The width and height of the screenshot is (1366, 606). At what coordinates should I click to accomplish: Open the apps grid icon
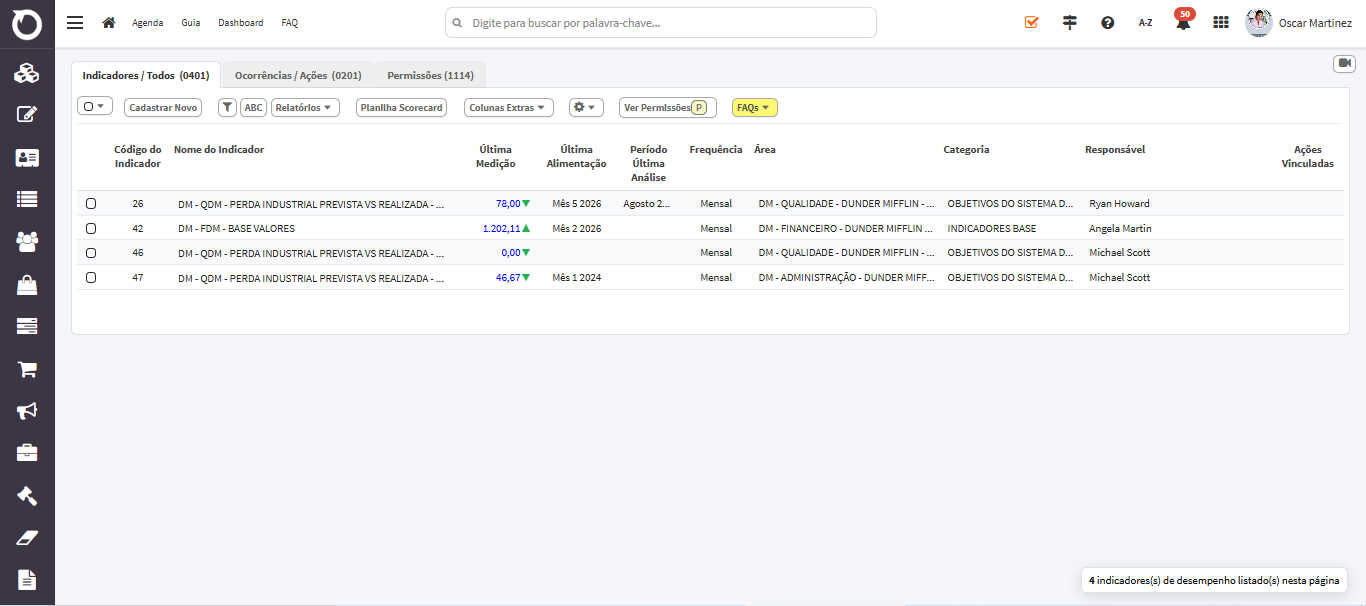click(x=1220, y=22)
